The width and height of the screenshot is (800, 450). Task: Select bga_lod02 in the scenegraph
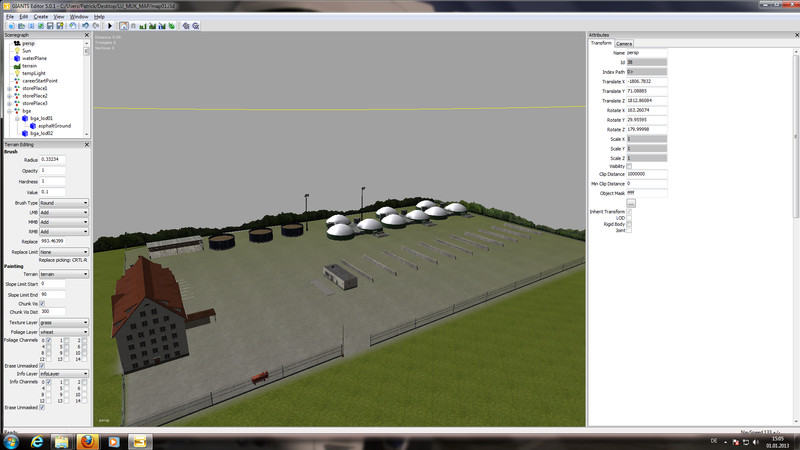click(41, 133)
